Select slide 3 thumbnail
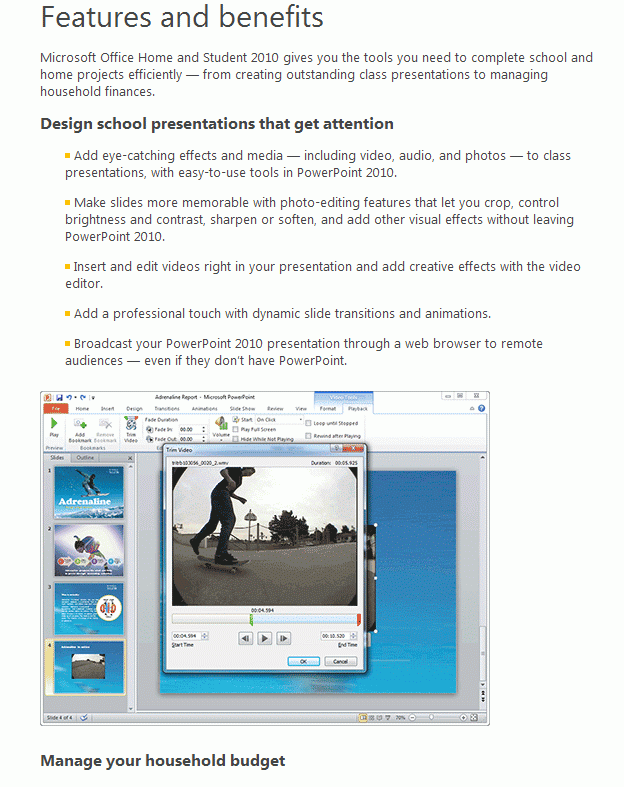Image resolution: width=624 pixels, height=787 pixels. pos(89,609)
